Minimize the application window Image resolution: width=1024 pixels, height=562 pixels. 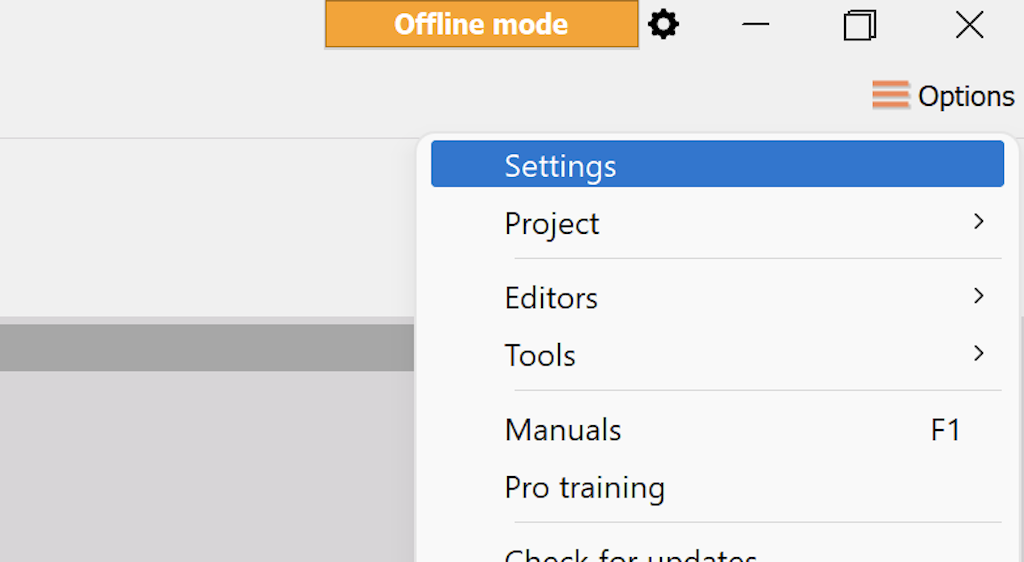coord(756,25)
